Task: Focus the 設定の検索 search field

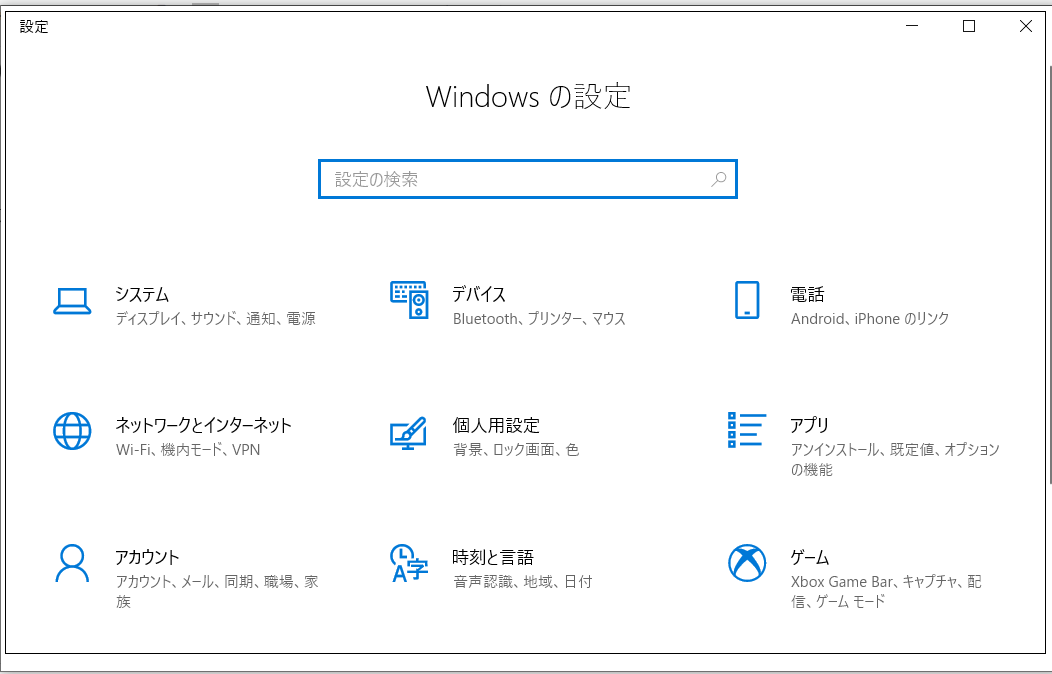Action: point(515,180)
